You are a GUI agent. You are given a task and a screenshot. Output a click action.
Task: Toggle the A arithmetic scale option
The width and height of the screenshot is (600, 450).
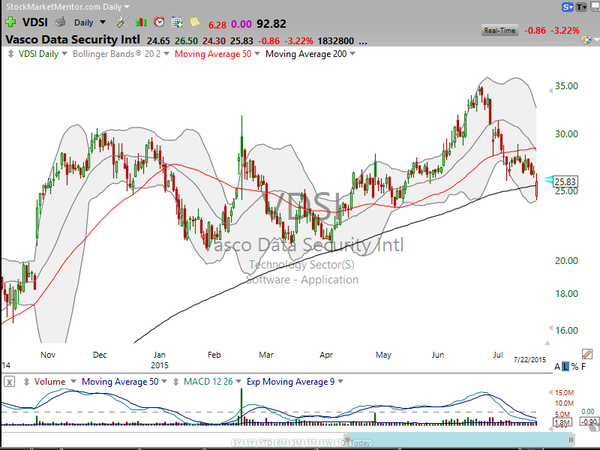(x=557, y=367)
